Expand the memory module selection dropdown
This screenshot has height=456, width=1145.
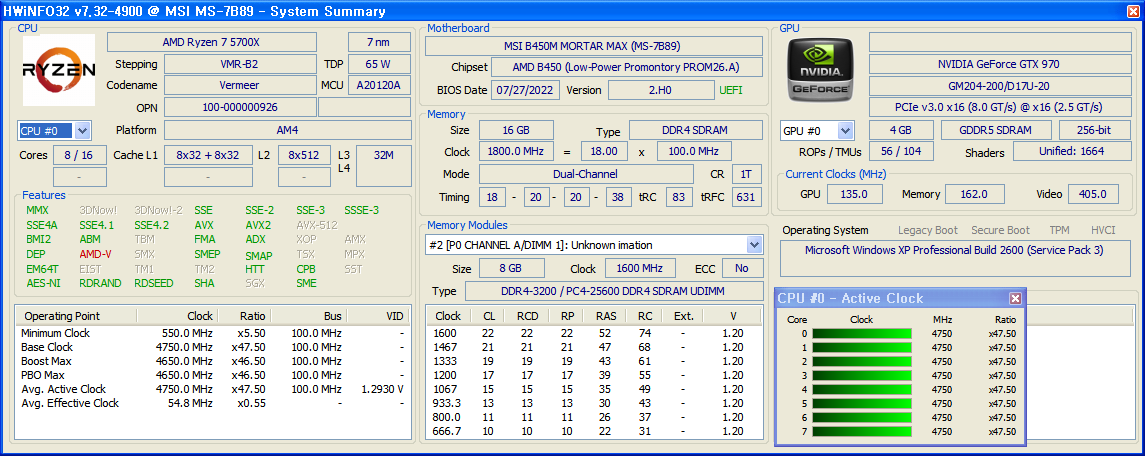click(x=754, y=245)
